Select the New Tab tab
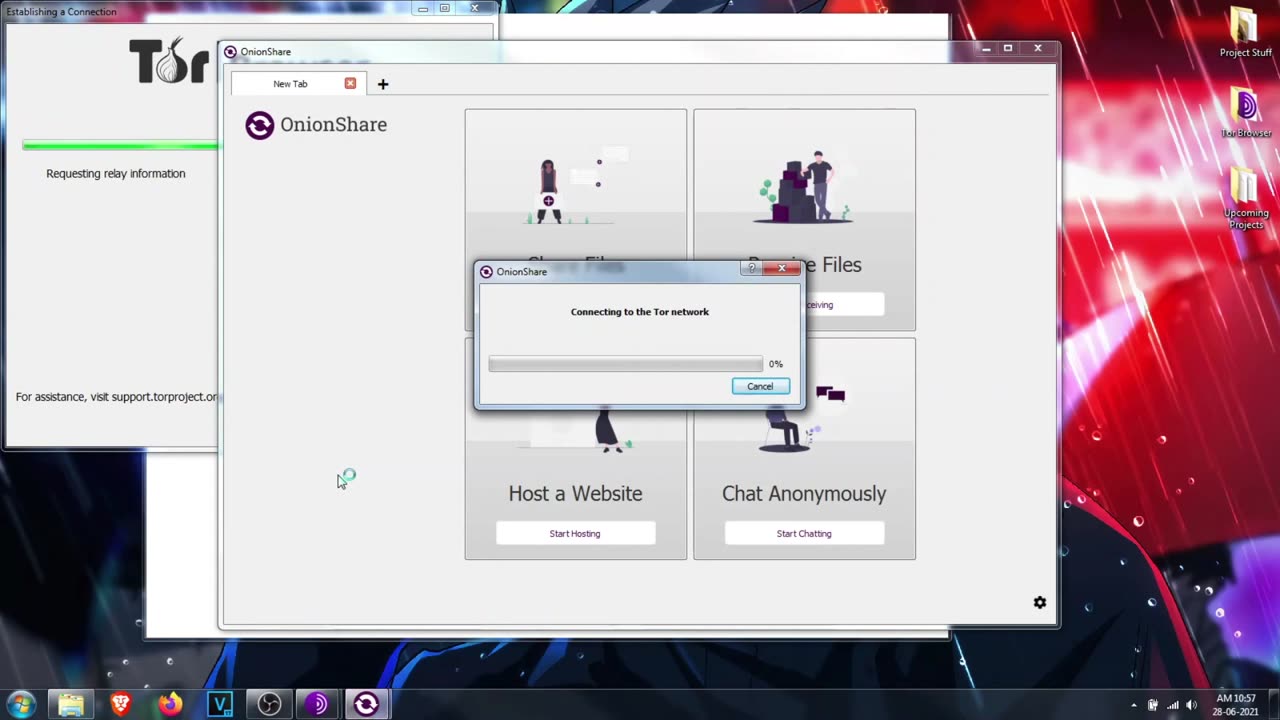The height and width of the screenshot is (720, 1280). point(298,84)
